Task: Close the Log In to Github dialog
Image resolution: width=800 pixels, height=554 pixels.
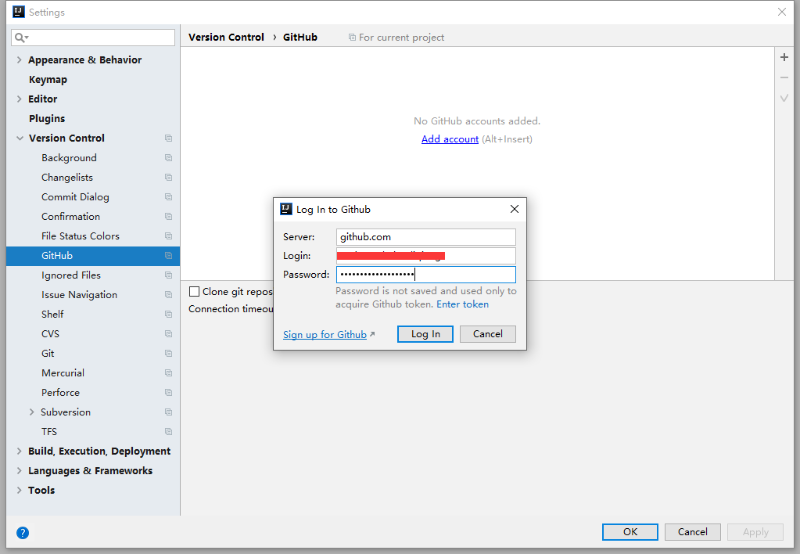Action: [514, 210]
